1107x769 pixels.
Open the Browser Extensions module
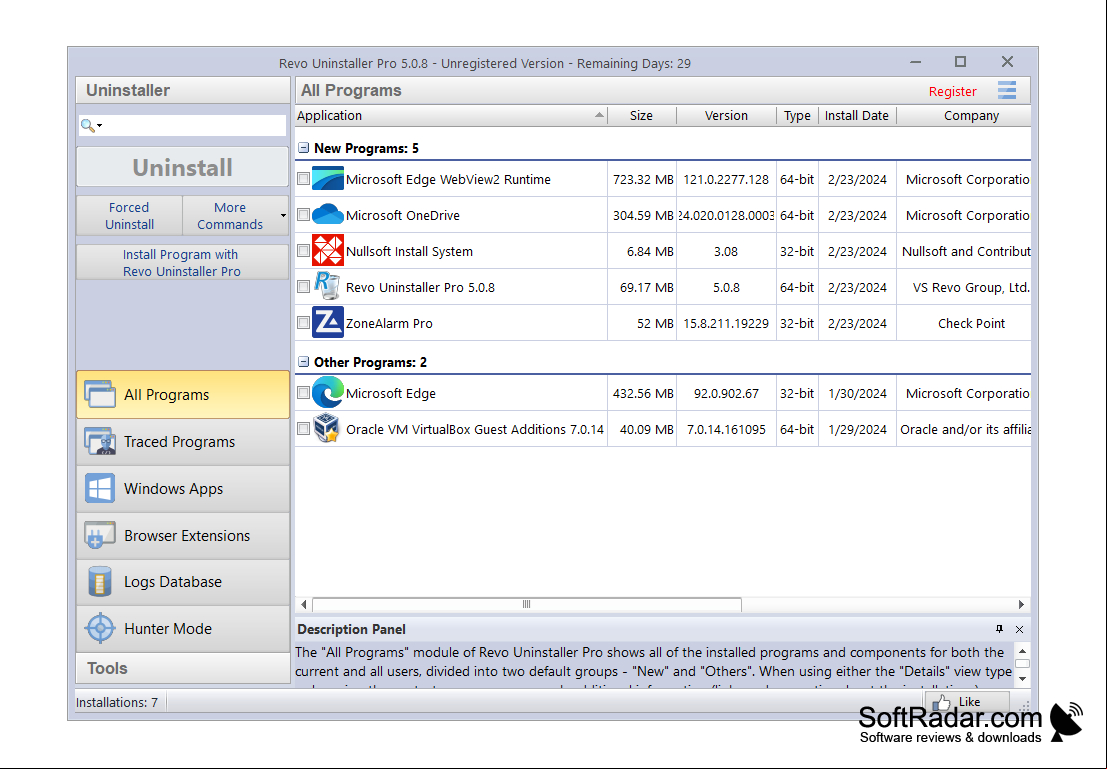[183, 535]
